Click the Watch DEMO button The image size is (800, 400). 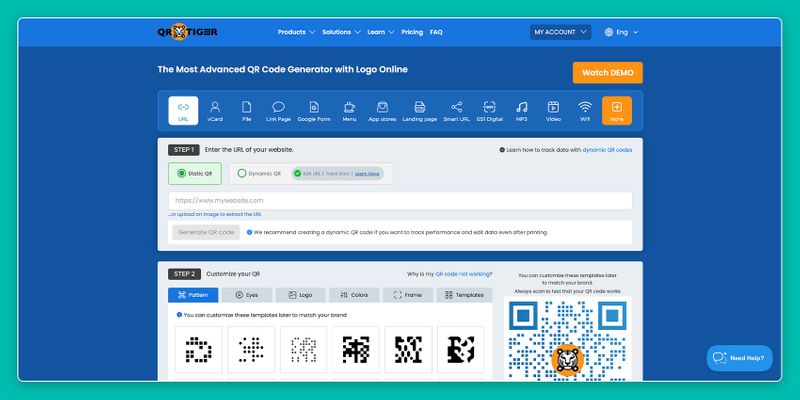tap(608, 72)
